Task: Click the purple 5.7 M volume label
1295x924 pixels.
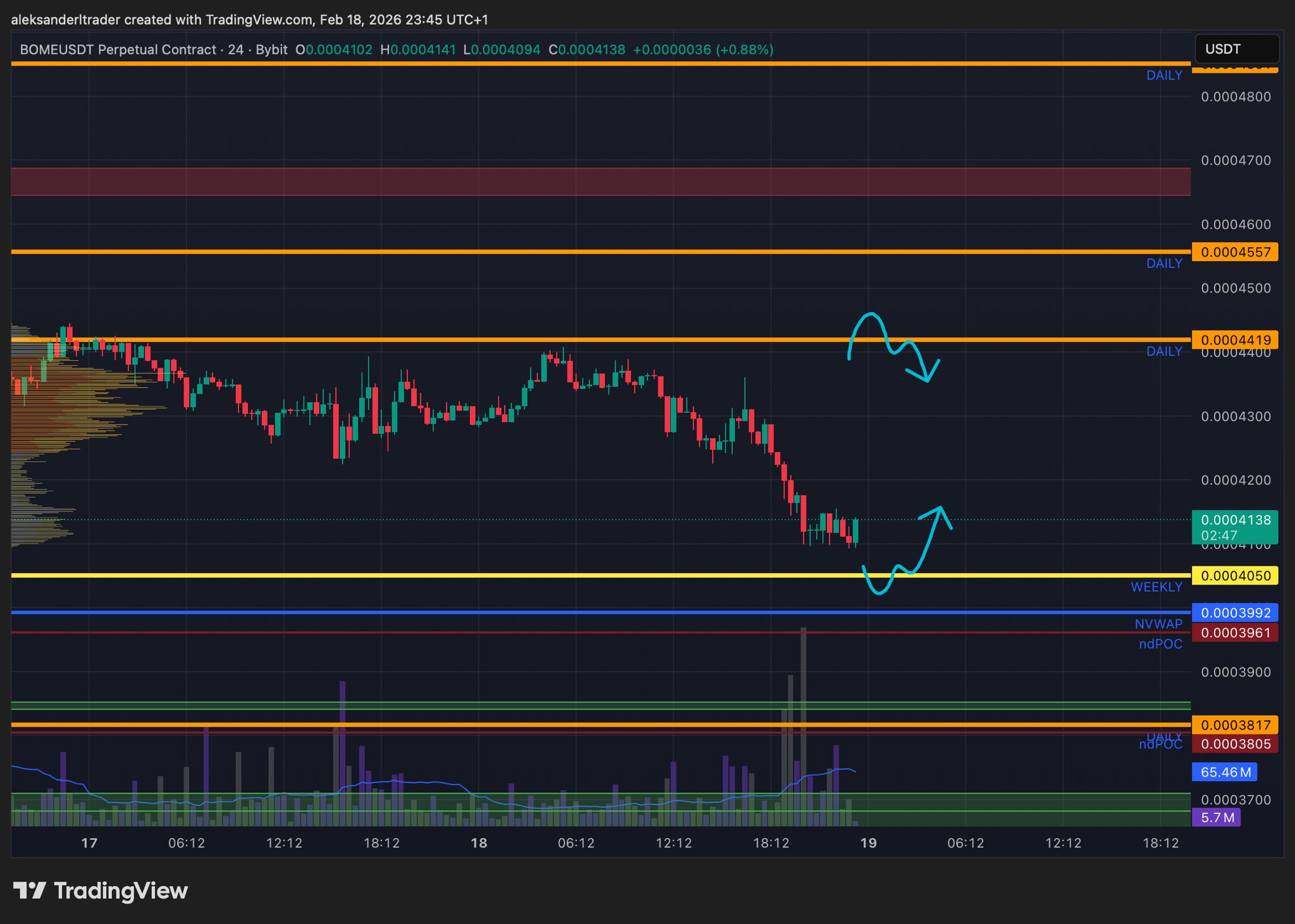Action: (1217, 817)
